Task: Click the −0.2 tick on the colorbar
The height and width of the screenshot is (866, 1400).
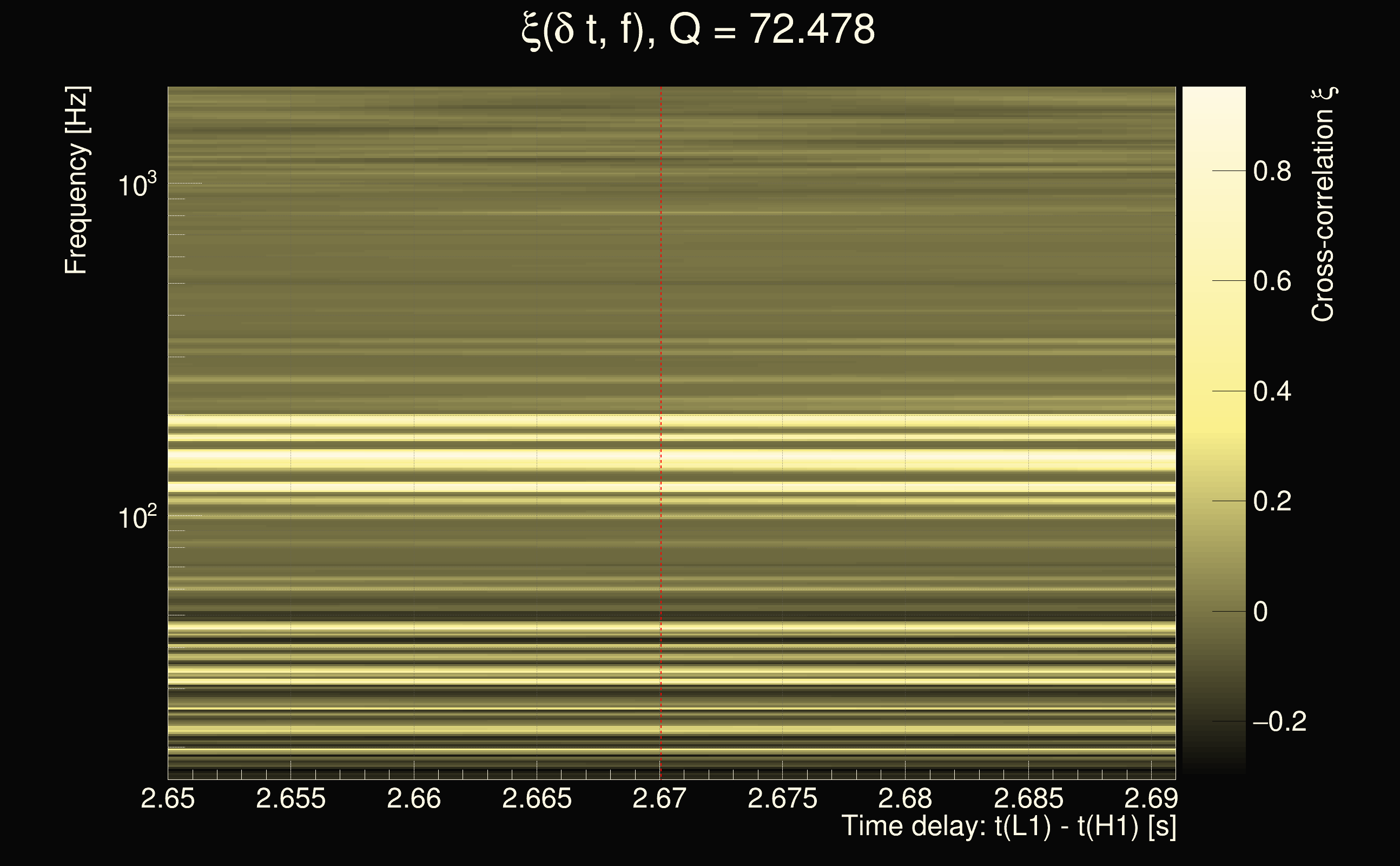Action: pos(1279,721)
